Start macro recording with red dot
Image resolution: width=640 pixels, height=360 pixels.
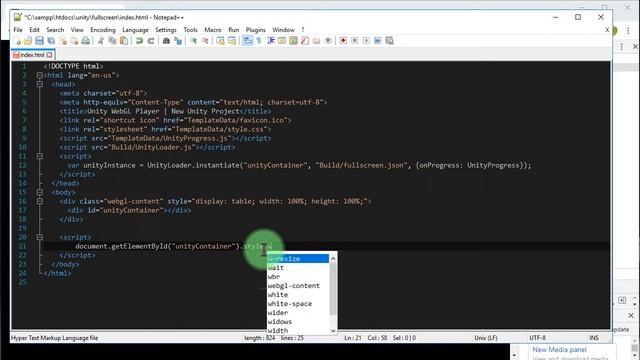click(x=343, y=40)
